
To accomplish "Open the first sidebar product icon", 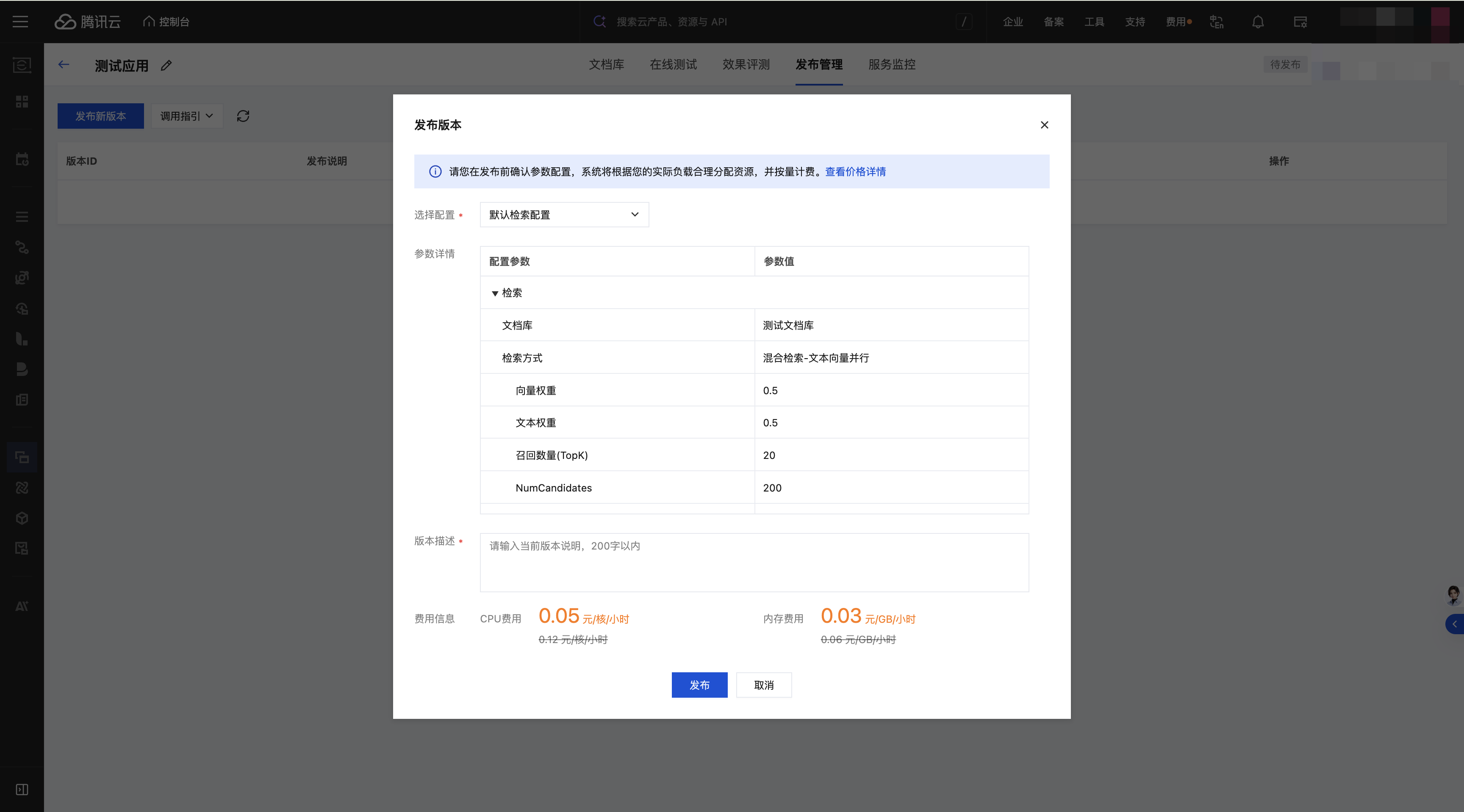I will pyautogui.click(x=22, y=65).
